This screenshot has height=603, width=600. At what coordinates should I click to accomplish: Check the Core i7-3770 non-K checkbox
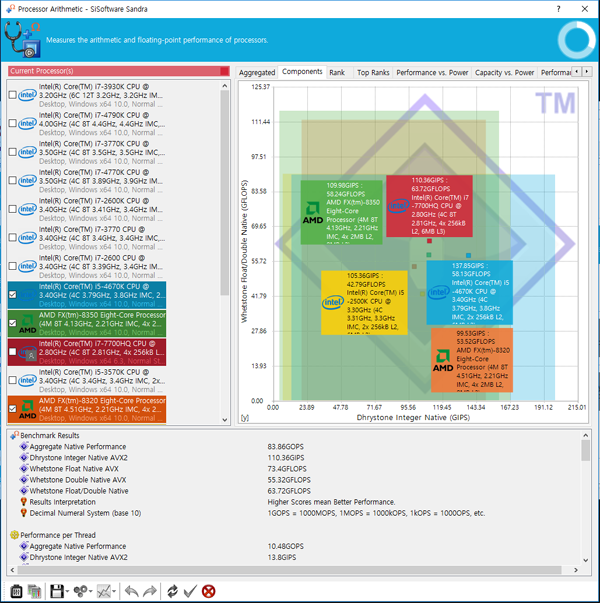point(12,237)
